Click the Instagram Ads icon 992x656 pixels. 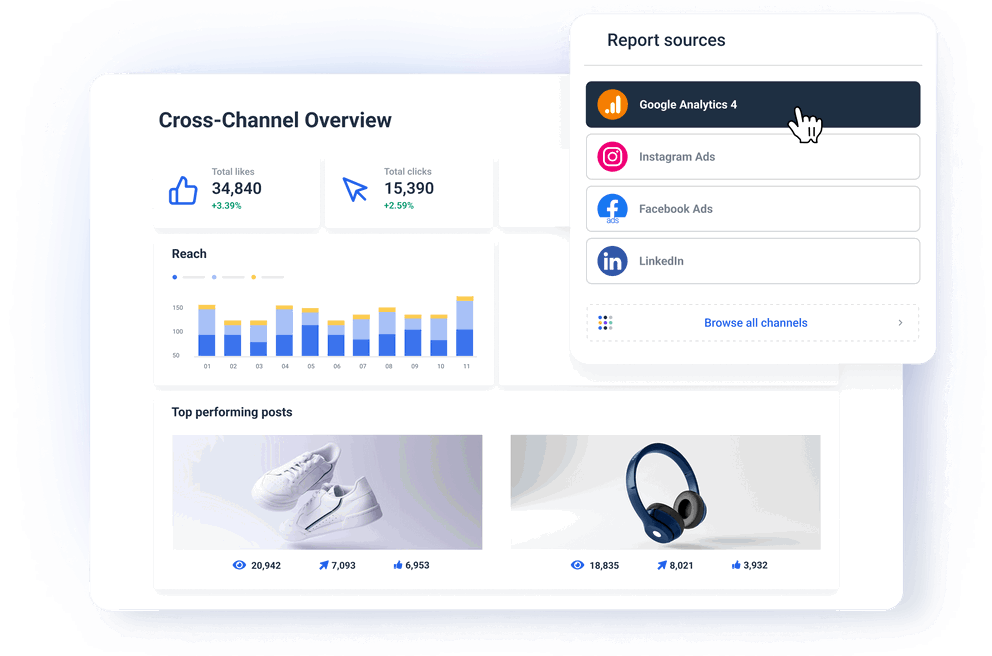[x=612, y=156]
